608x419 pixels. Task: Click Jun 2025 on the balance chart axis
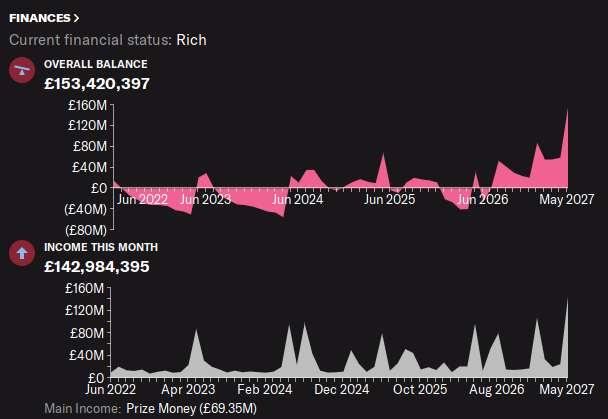click(389, 200)
